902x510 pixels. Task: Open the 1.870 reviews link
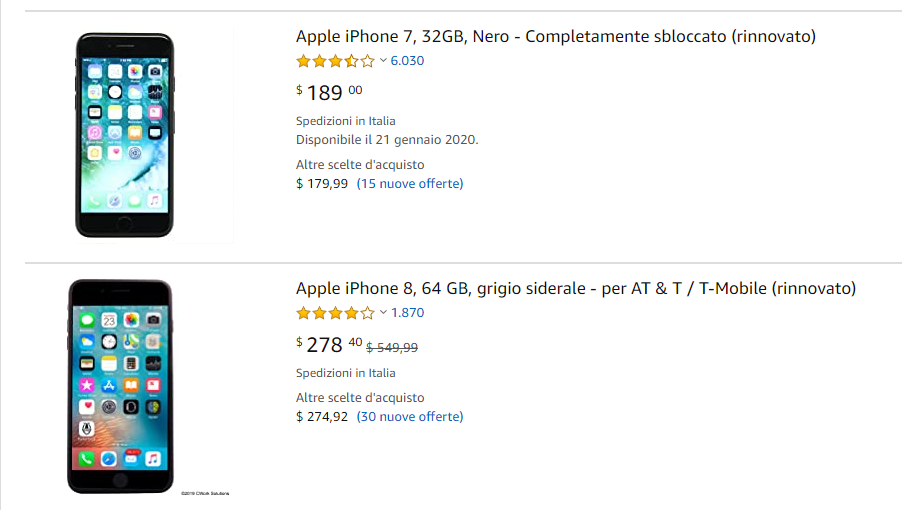click(x=407, y=312)
